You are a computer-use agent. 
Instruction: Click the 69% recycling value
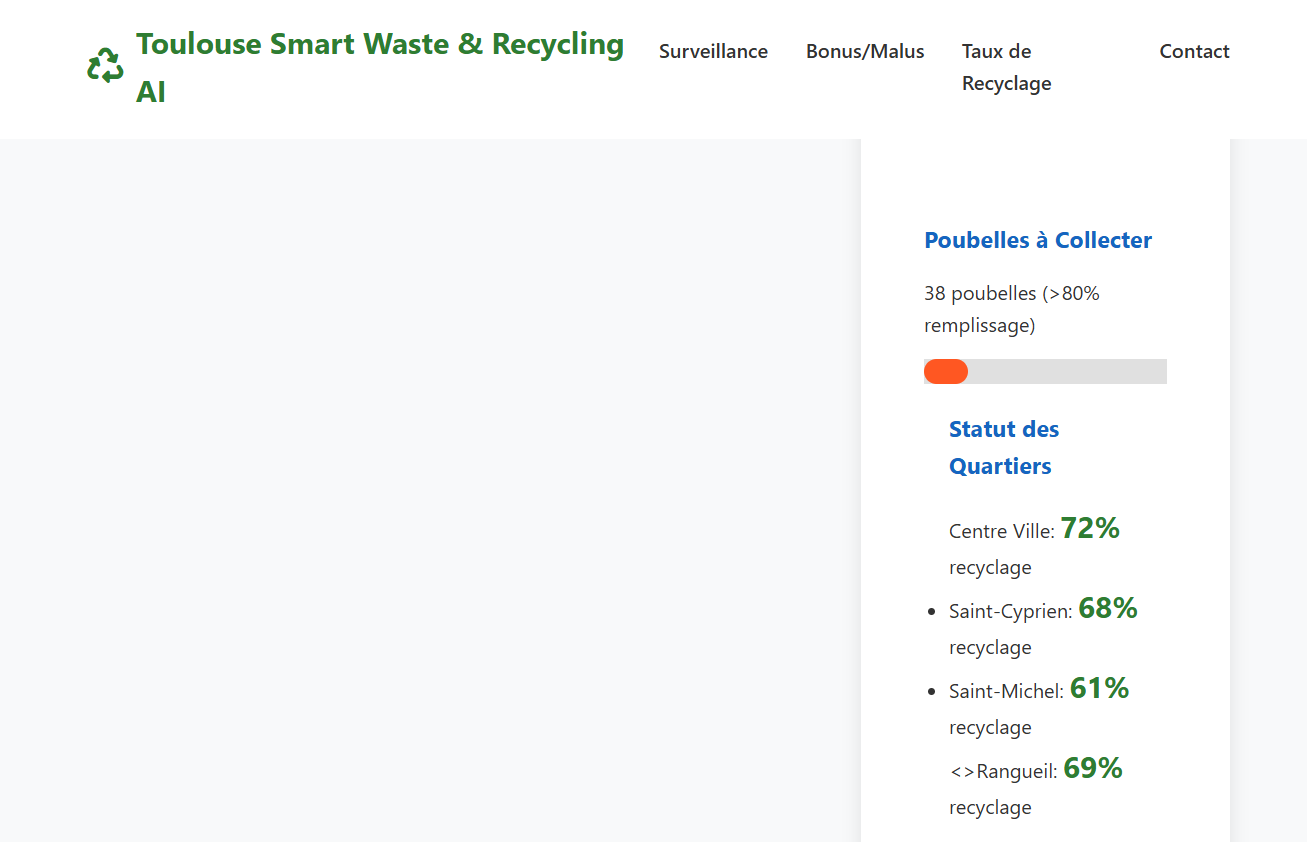pos(1093,768)
